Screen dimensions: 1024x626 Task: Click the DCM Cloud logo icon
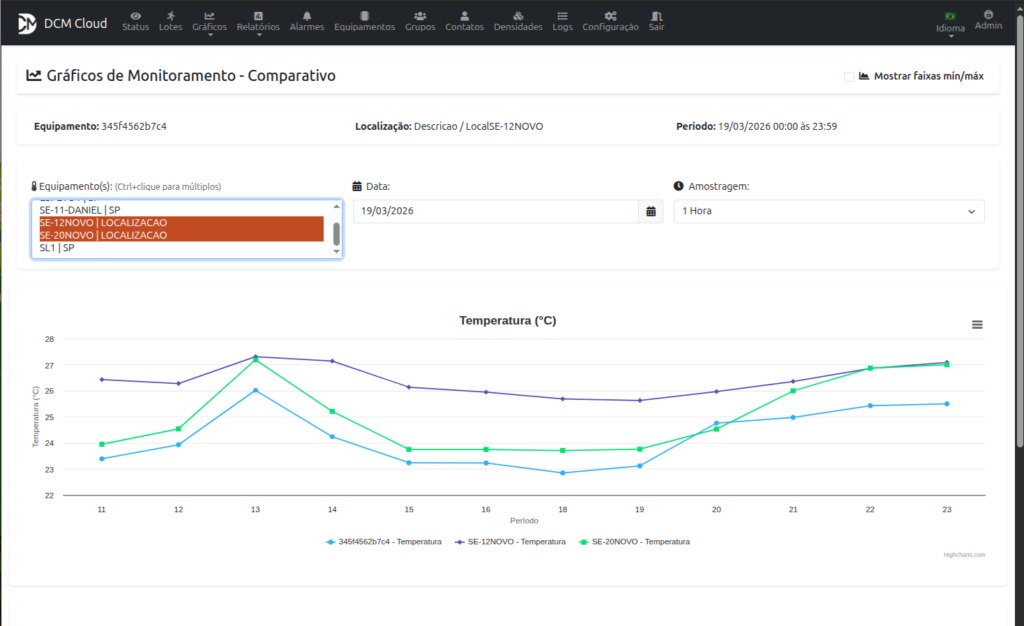click(27, 22)
